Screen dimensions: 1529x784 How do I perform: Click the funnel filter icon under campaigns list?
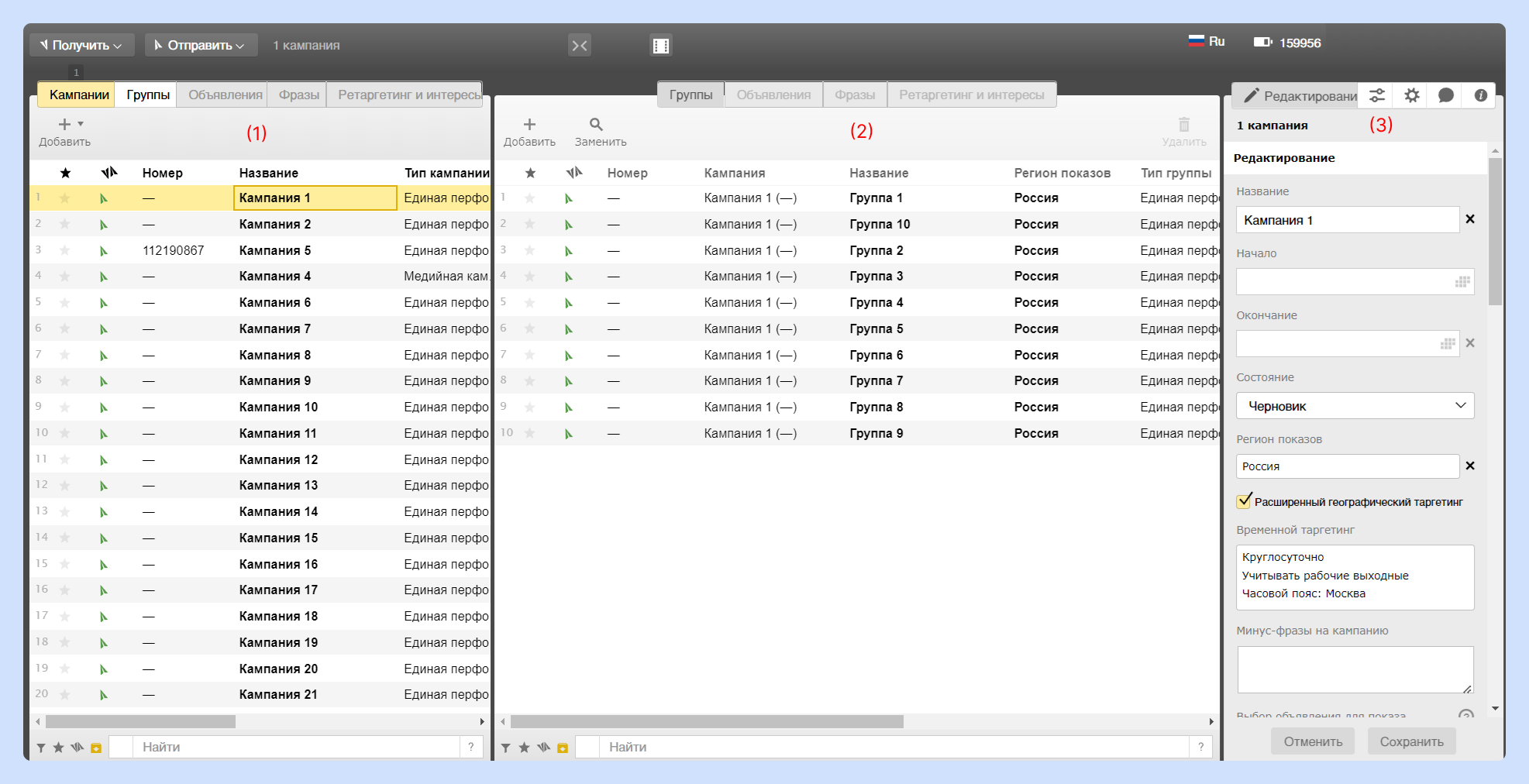click(41, 748)
